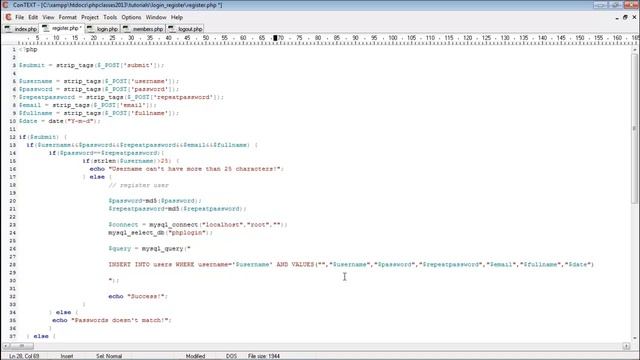Open the View menu
The height and width of the screenshot is (360, 640).
pos(48,18)
